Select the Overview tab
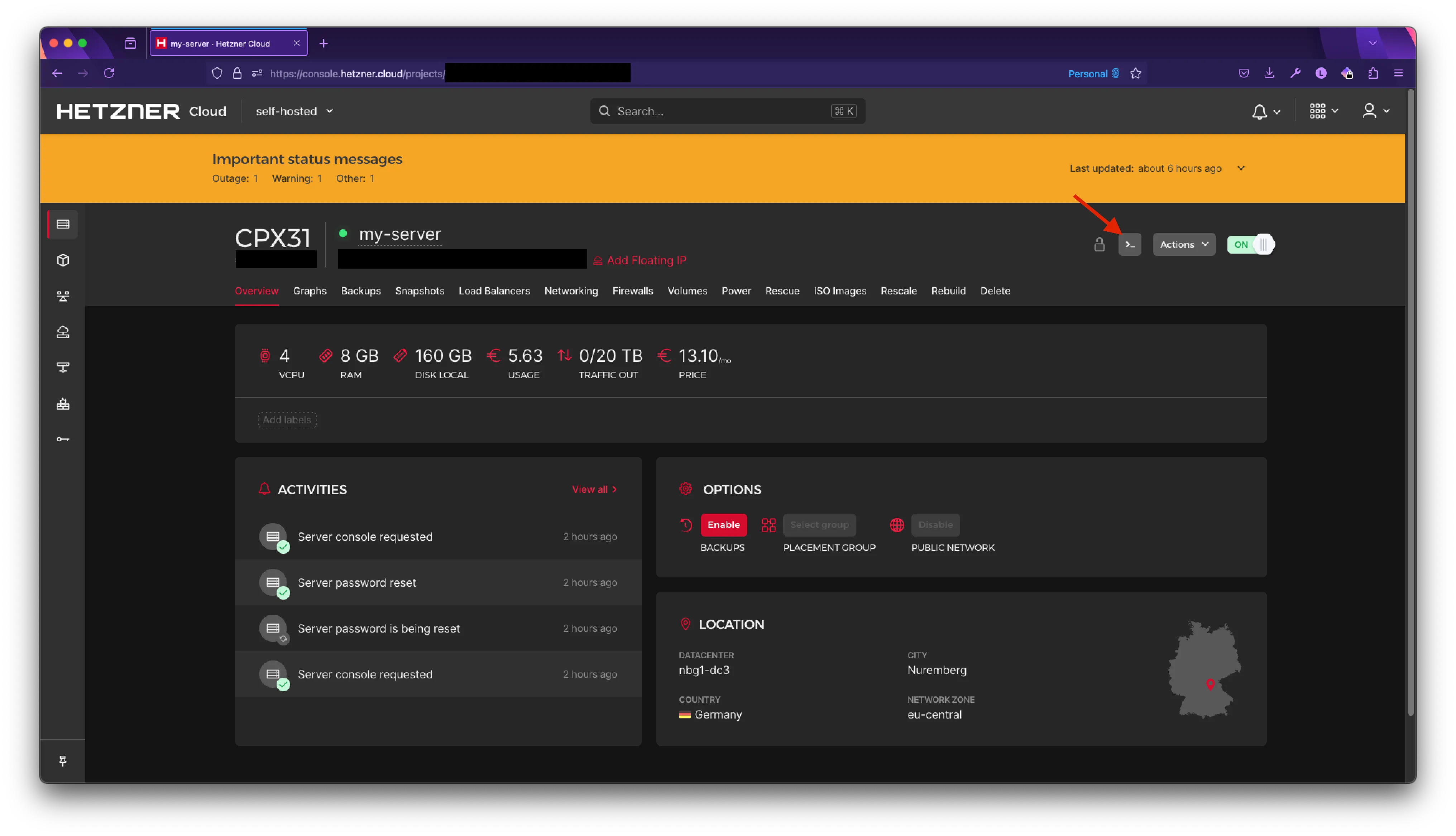The image size is (1456, 836). (x=257, y=291)
